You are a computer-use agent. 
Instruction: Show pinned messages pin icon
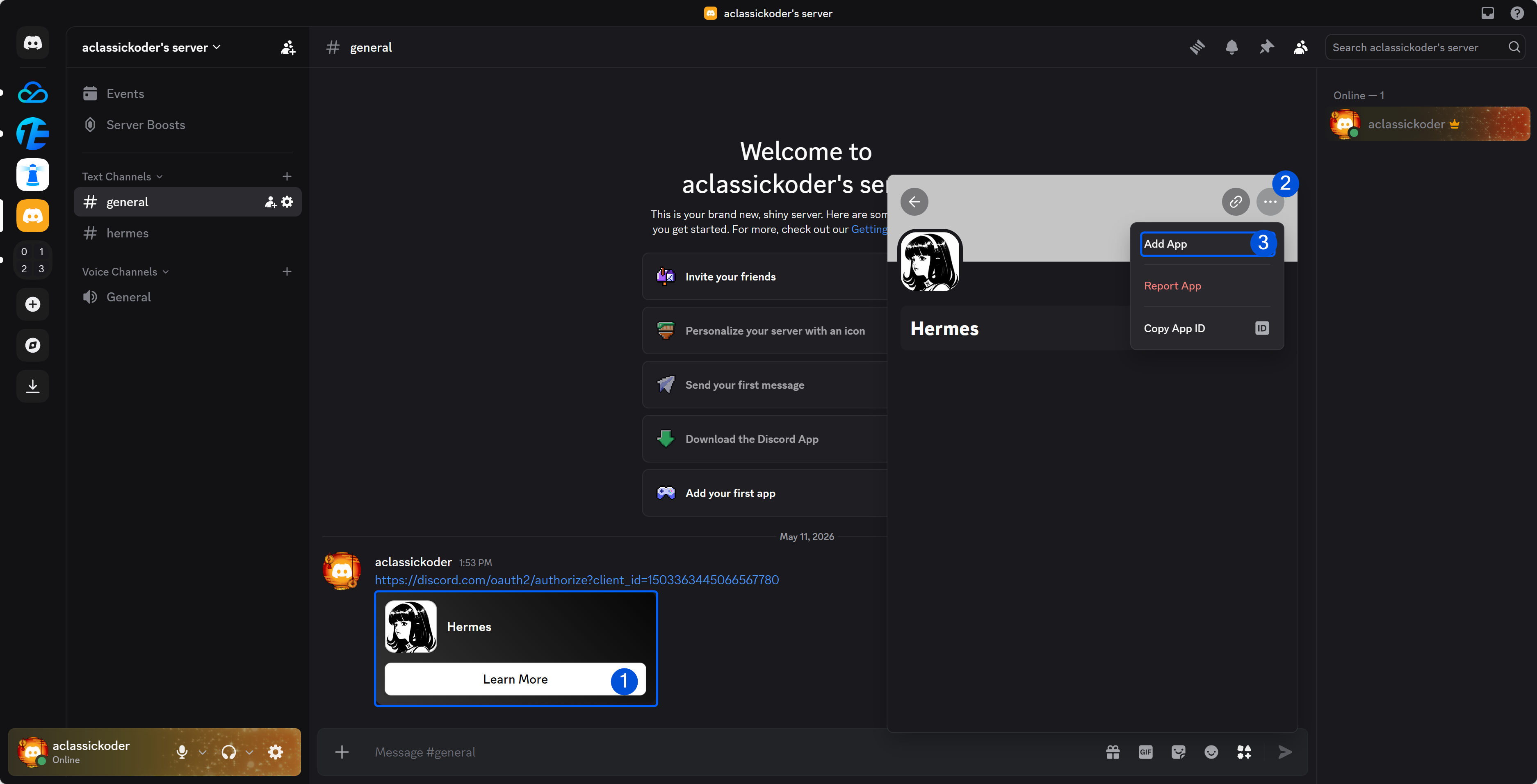point(1266,47)
